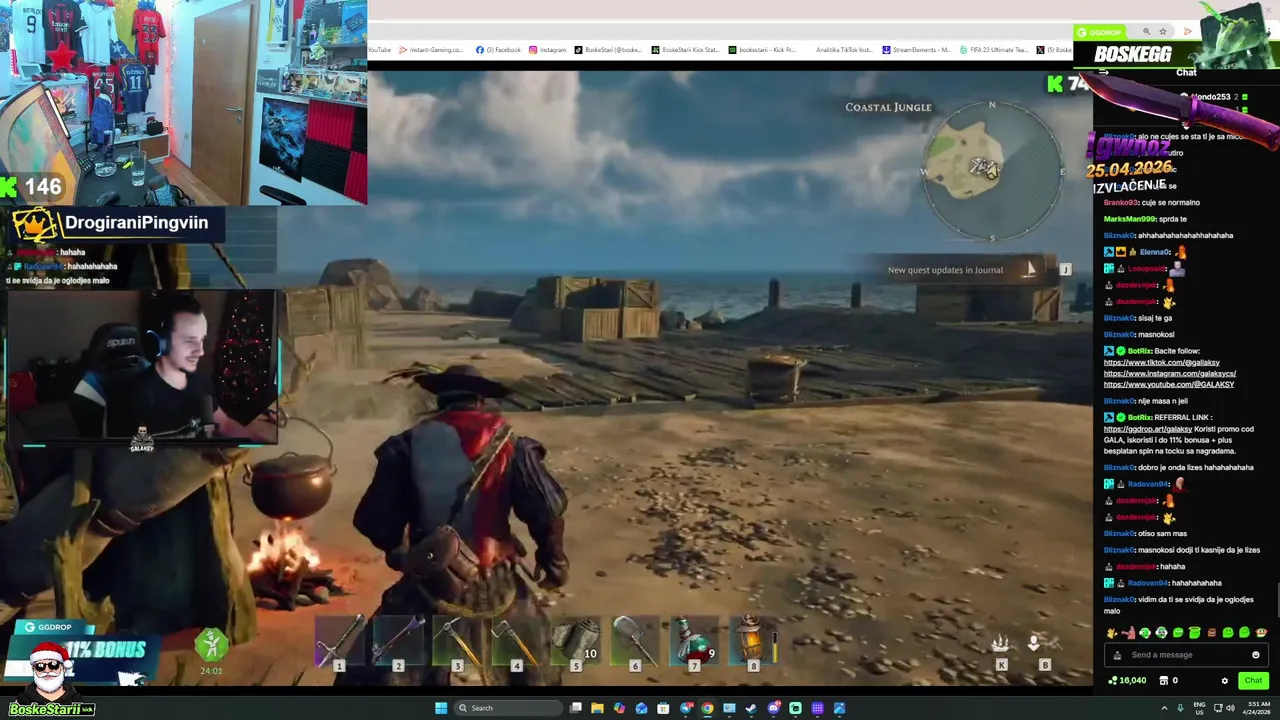This screenshot has width=1280, height=720.
Task: Click the pinned Mondo253 username
Action: click(x=1210, y=97)
